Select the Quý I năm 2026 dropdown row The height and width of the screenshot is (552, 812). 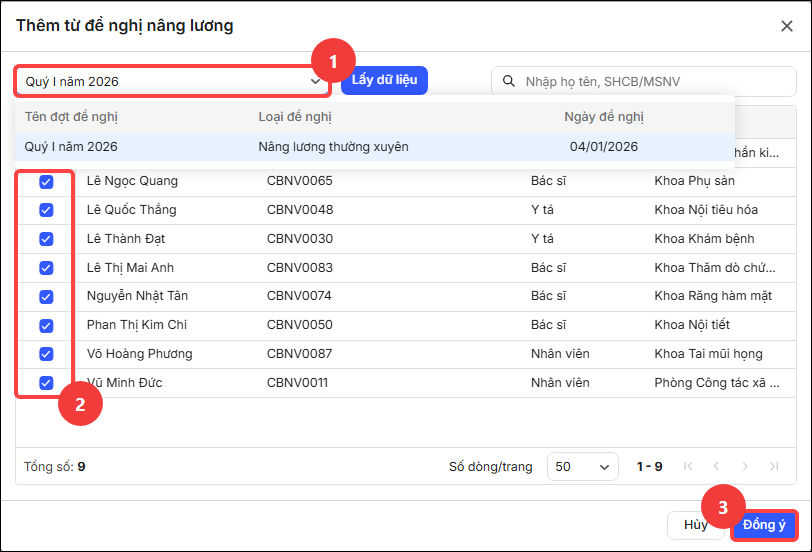(374, 147)
